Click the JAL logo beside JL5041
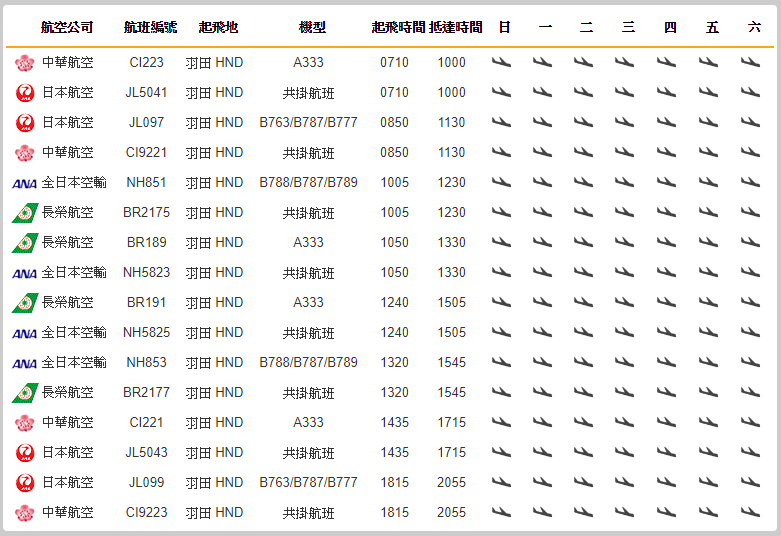Screen dimensions: 781x536 25,93
